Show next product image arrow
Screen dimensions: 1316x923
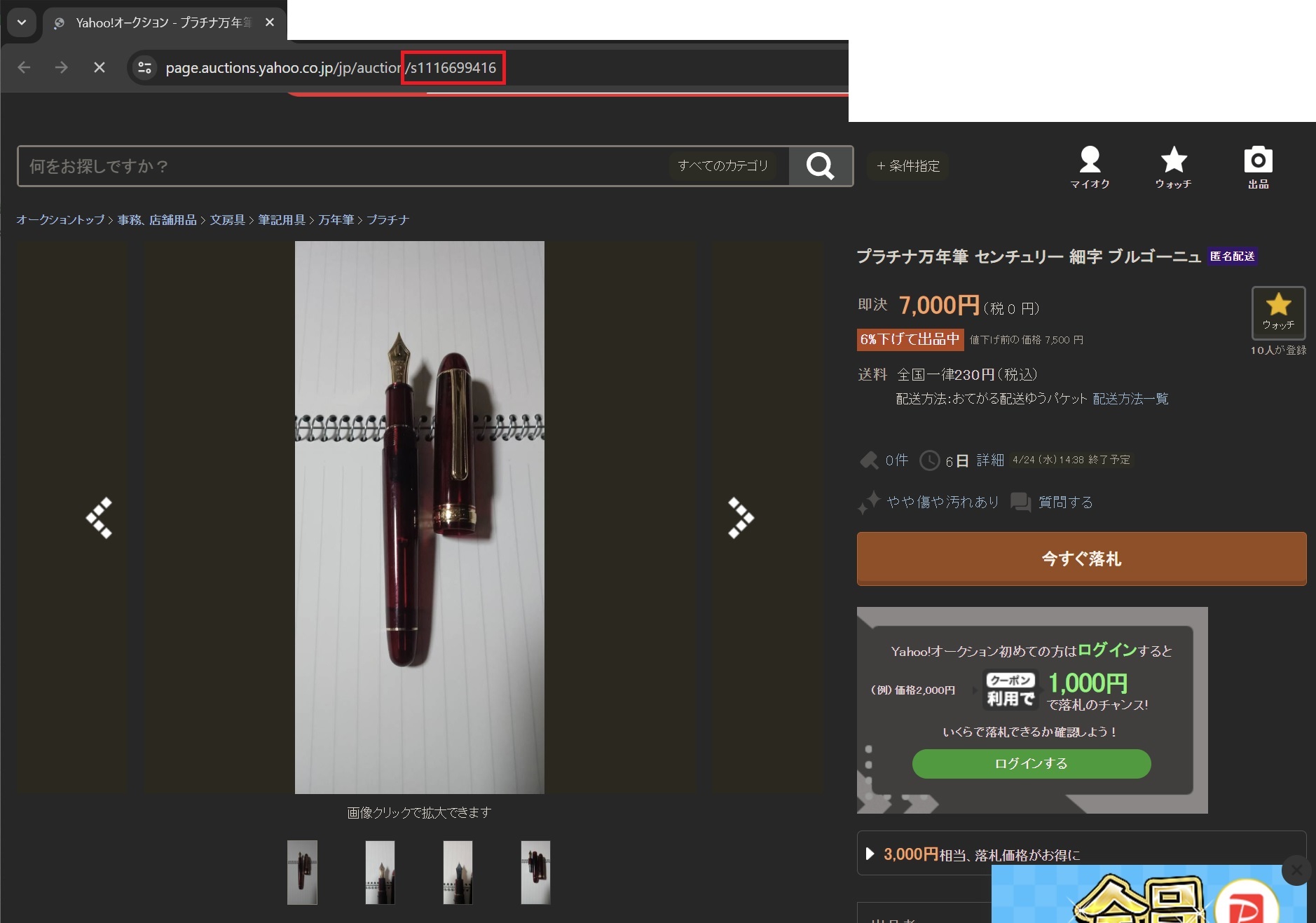click(x=741, y=518)
